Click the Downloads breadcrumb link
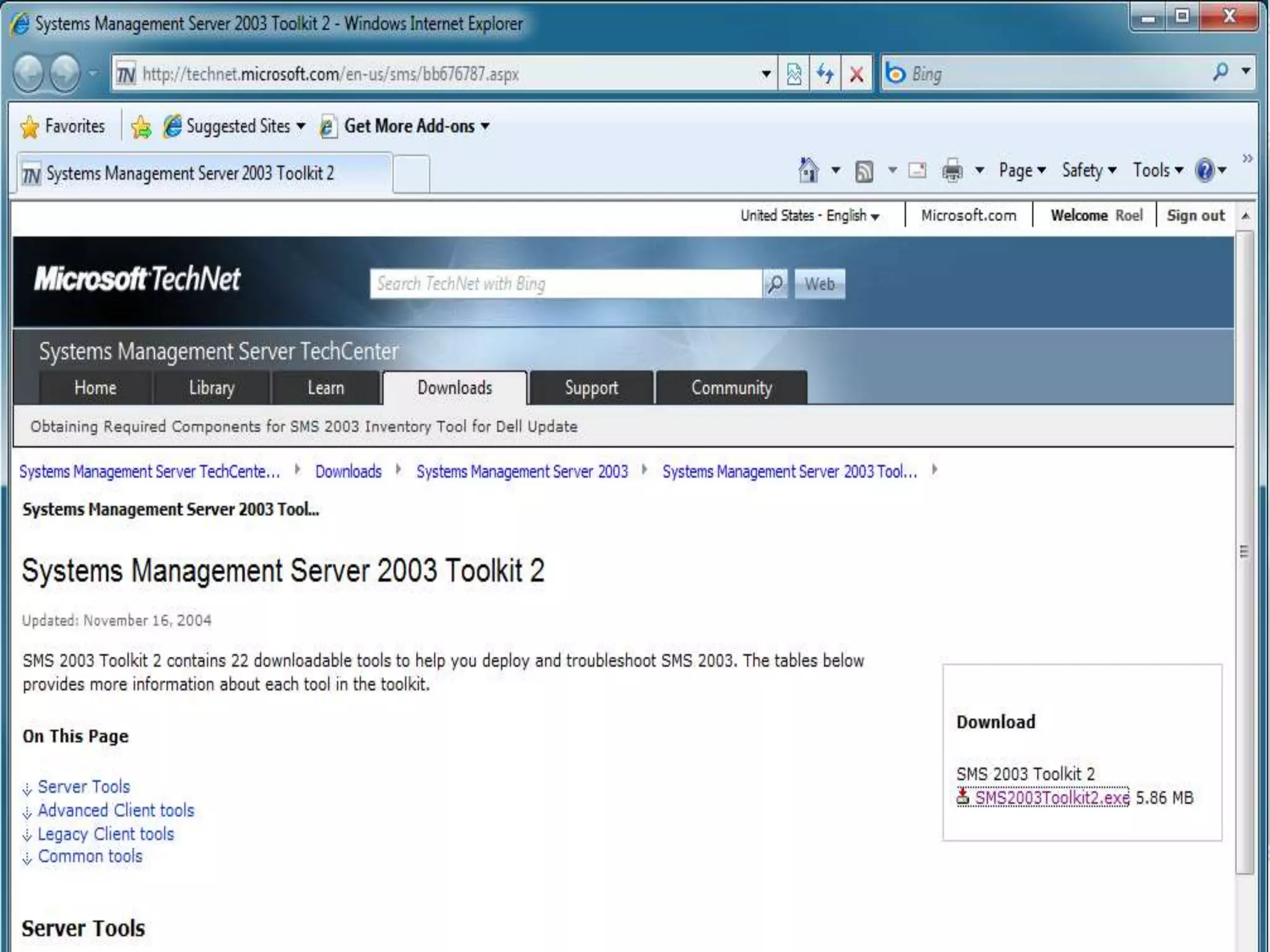 (x=349, y=472)
